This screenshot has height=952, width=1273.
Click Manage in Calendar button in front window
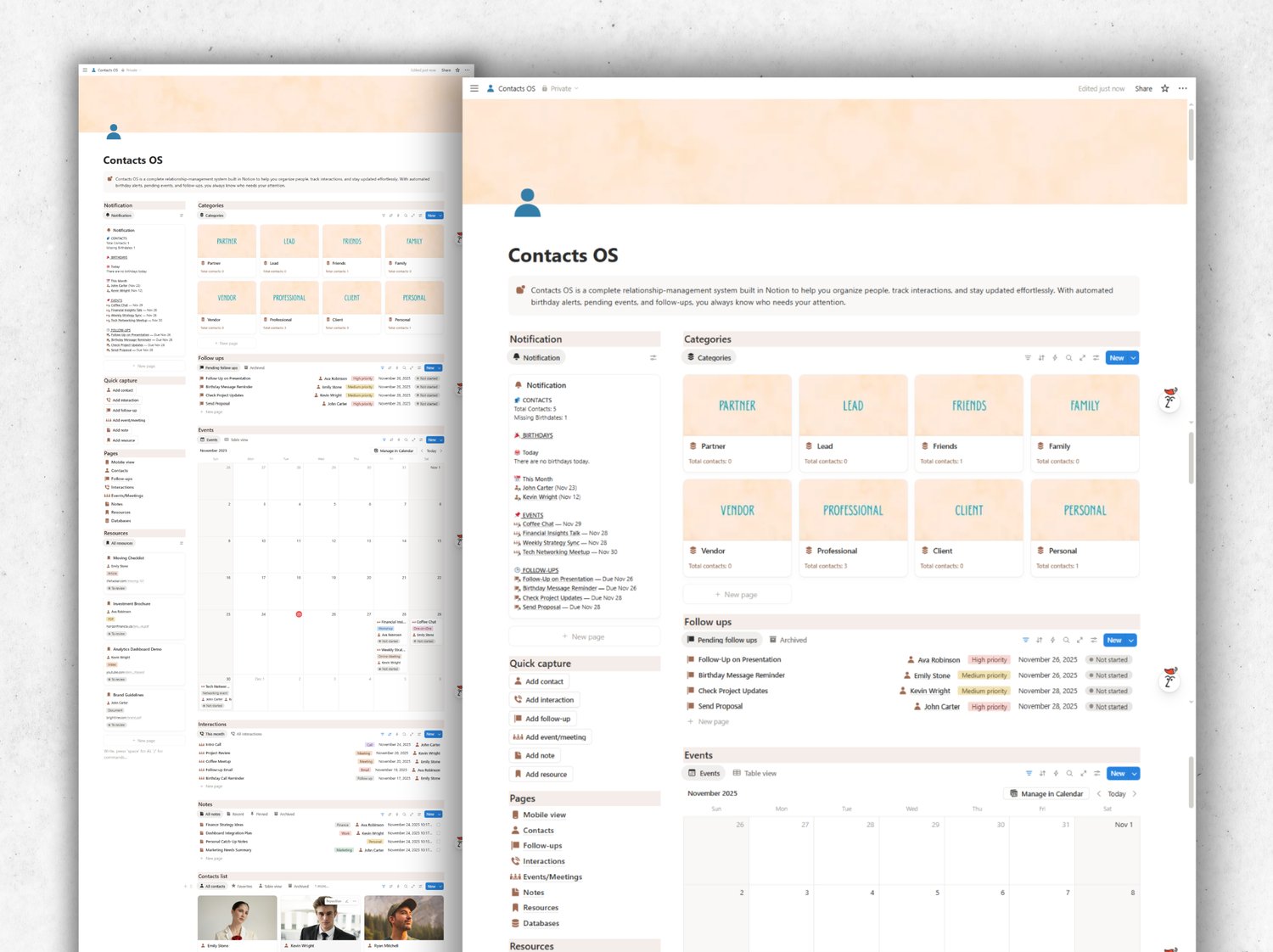1046,794
